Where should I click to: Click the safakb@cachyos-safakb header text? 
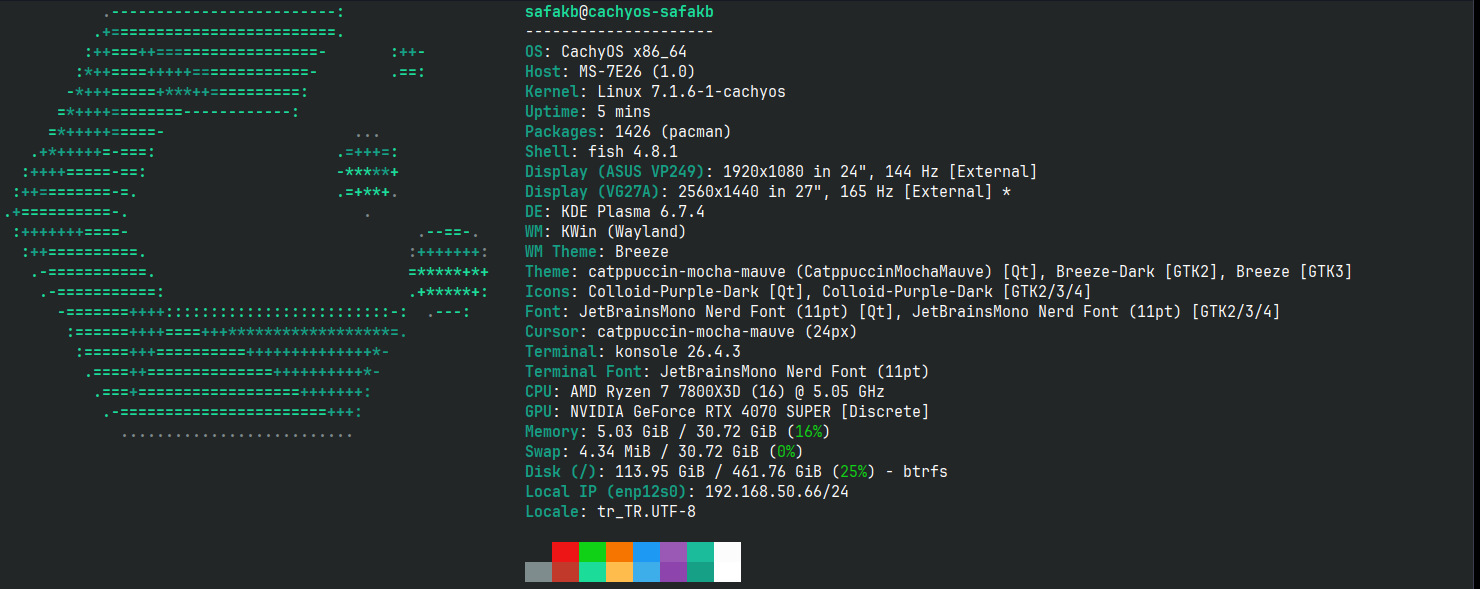pyautogui.click(x=619, y=12)
